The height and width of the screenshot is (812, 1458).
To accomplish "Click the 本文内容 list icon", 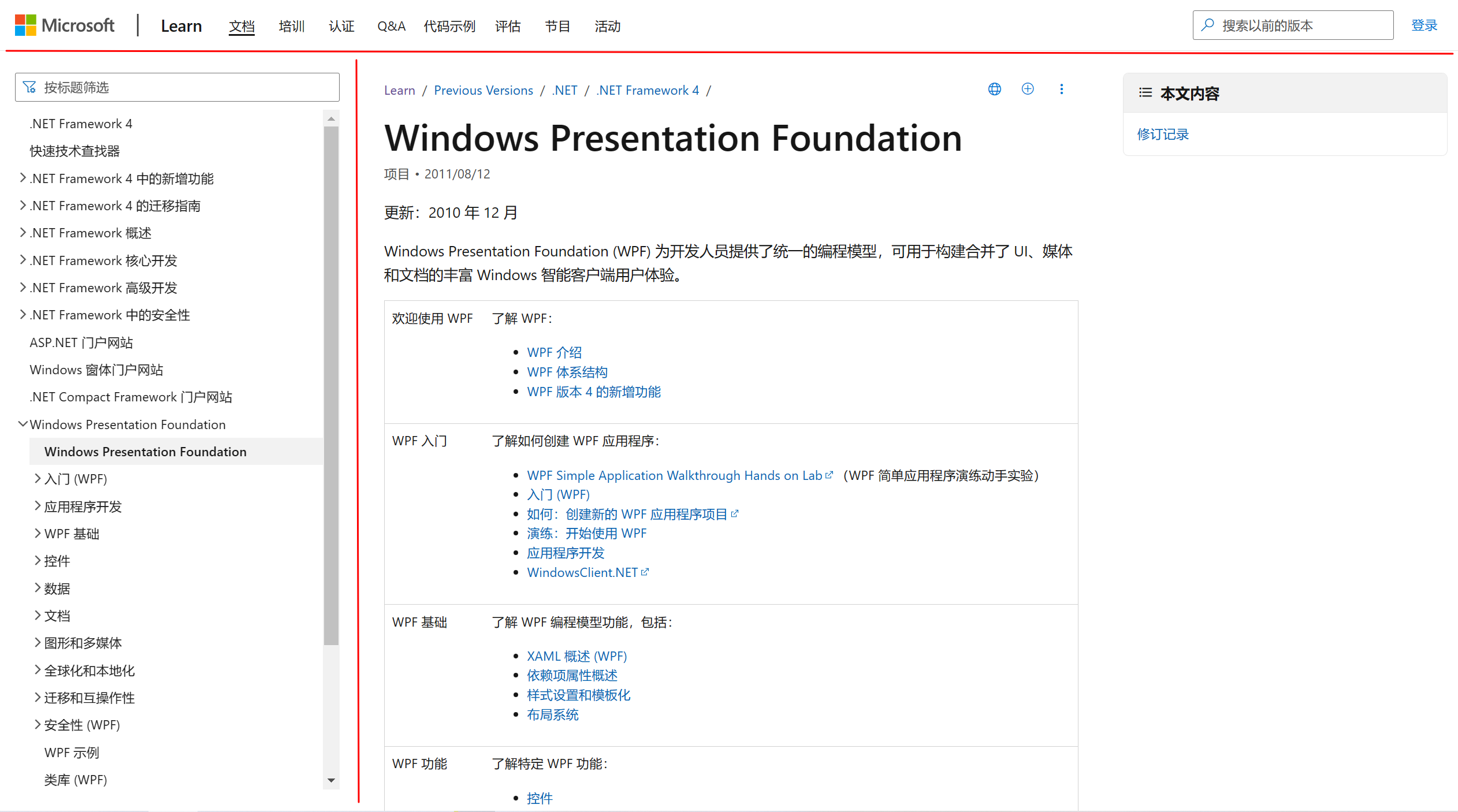I will 1145,93.
